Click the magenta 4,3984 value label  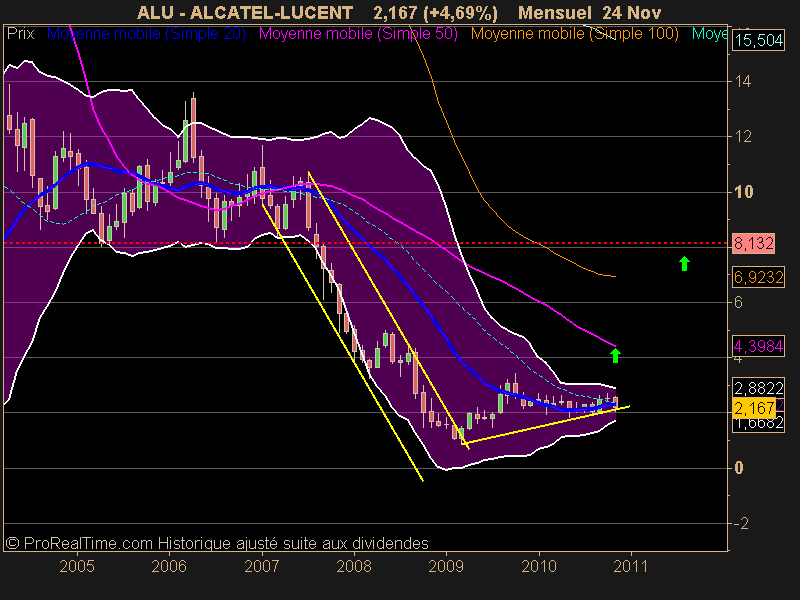pos(759,346)
